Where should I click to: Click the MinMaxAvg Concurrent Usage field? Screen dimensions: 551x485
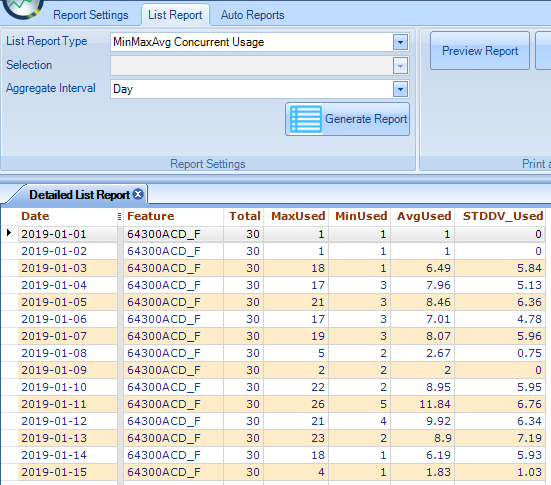point(252,42)
